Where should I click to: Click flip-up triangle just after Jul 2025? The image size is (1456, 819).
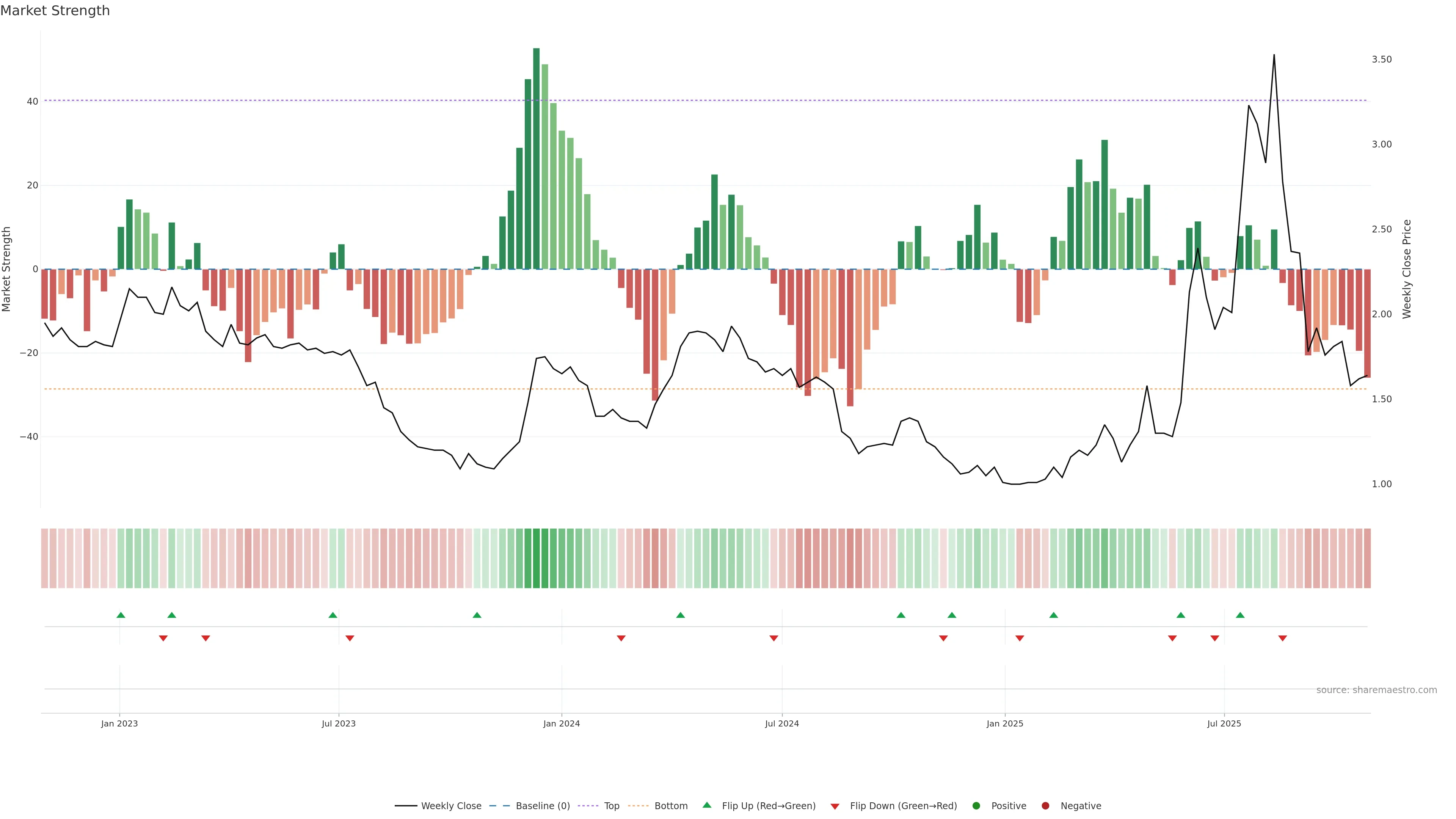[1240, 615]
